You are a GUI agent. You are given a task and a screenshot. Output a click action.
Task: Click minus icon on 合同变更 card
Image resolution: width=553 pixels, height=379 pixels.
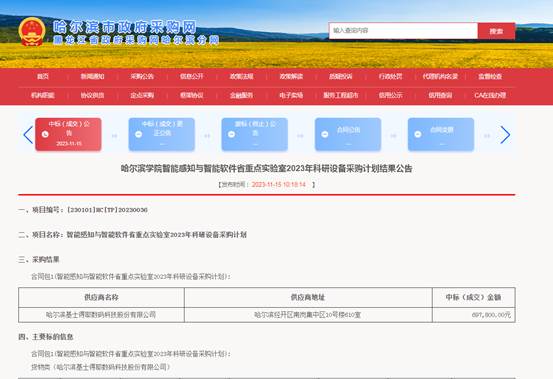pos(418,134)
